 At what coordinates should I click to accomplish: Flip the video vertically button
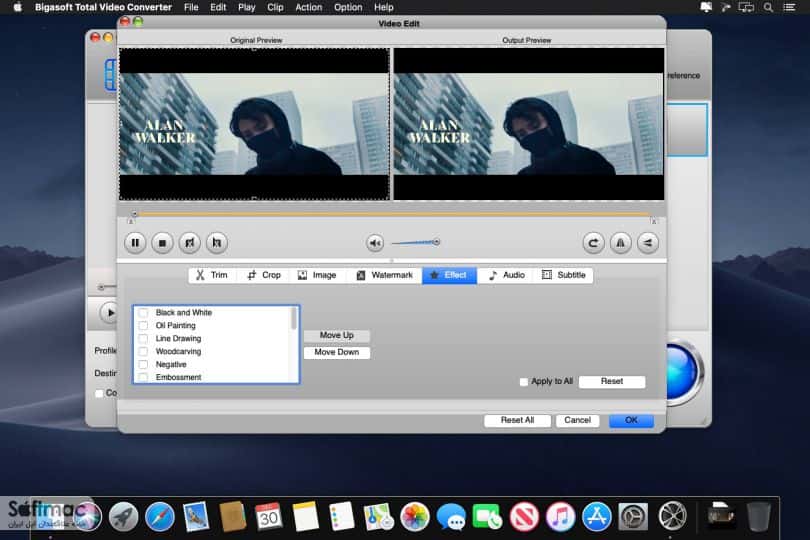point(648,243)
